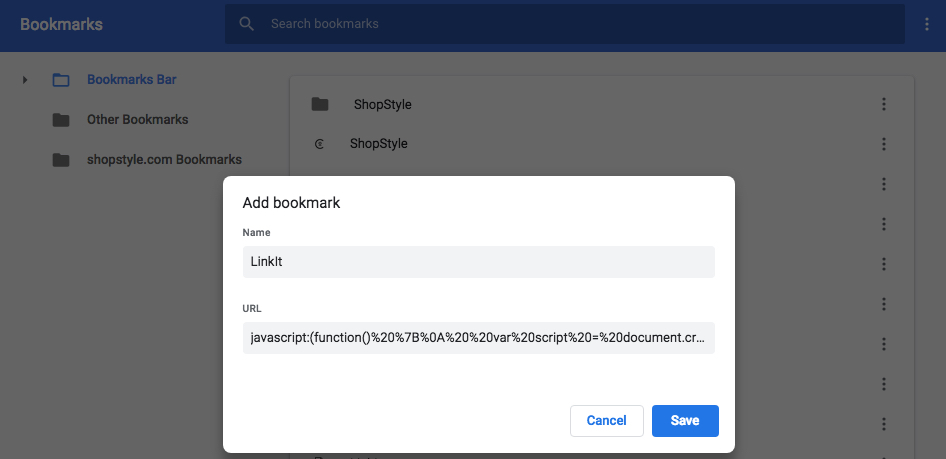Viewport: 946px width, 459px height.
Task: Click the URL field with the javascript code
Action: [x=478, y=338]
